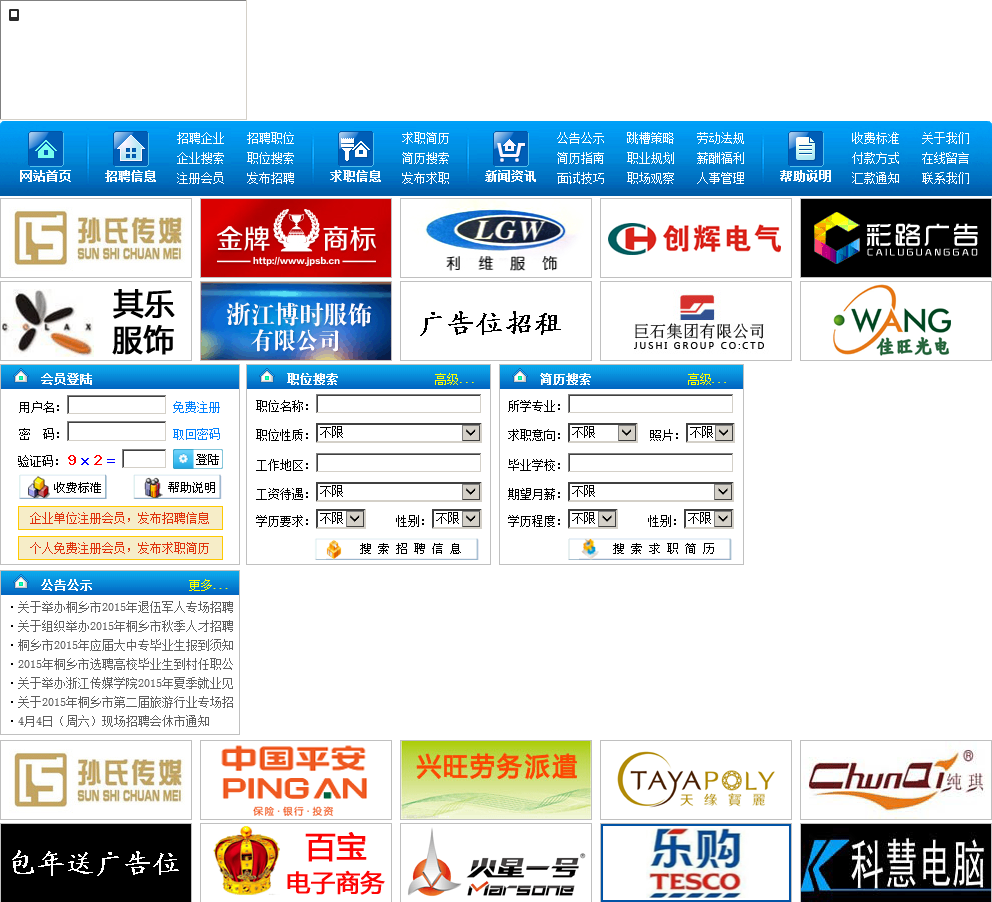Open notice 桐乡市2015年应届大中专毕业生报到须知

125,645
